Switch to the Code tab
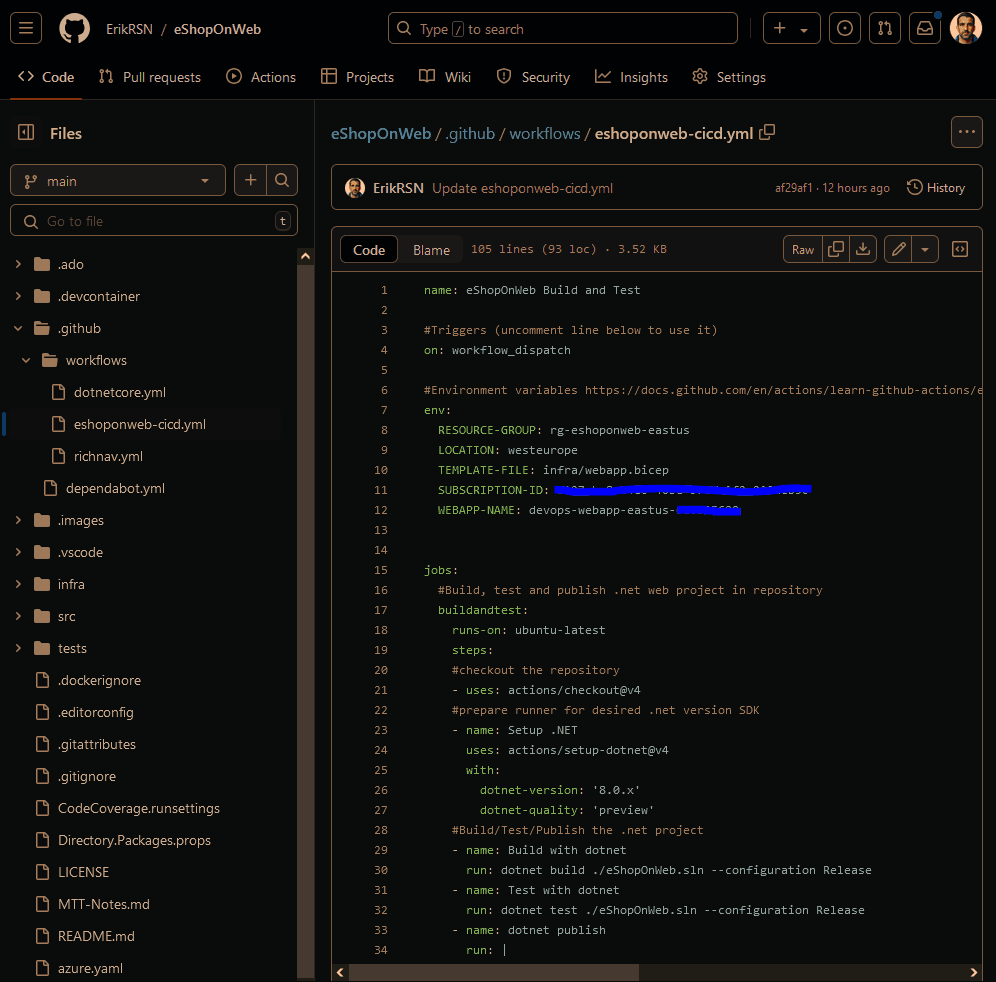The image size is (996, 982). (x=46, y=77)
